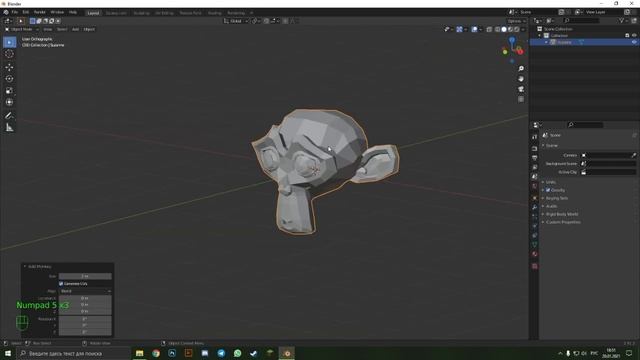640x360 pixels.
Task: Open the Align dropdown in Add Monkey
Action: (85, 291)
